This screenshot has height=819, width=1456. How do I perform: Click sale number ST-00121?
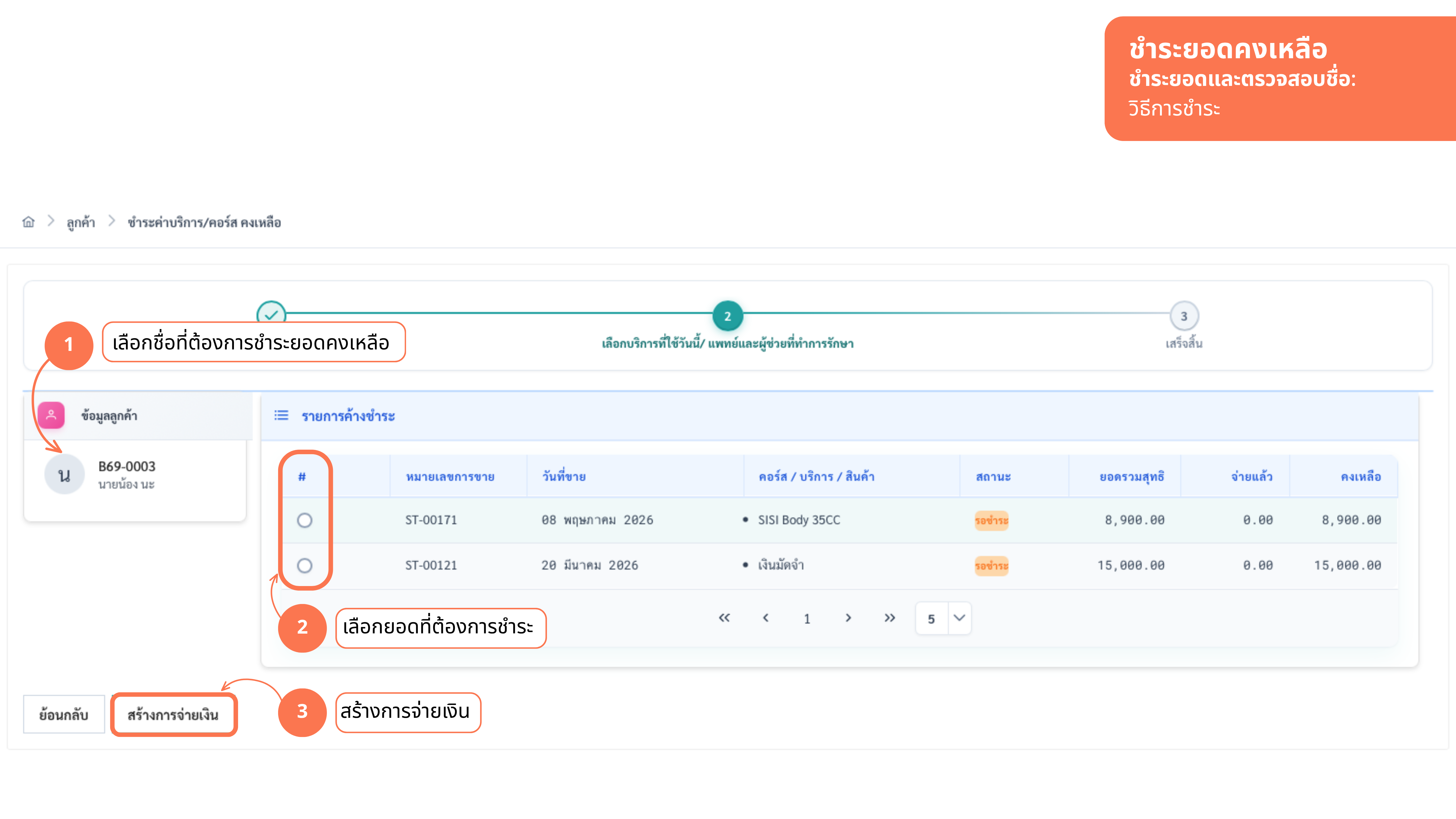431,565
